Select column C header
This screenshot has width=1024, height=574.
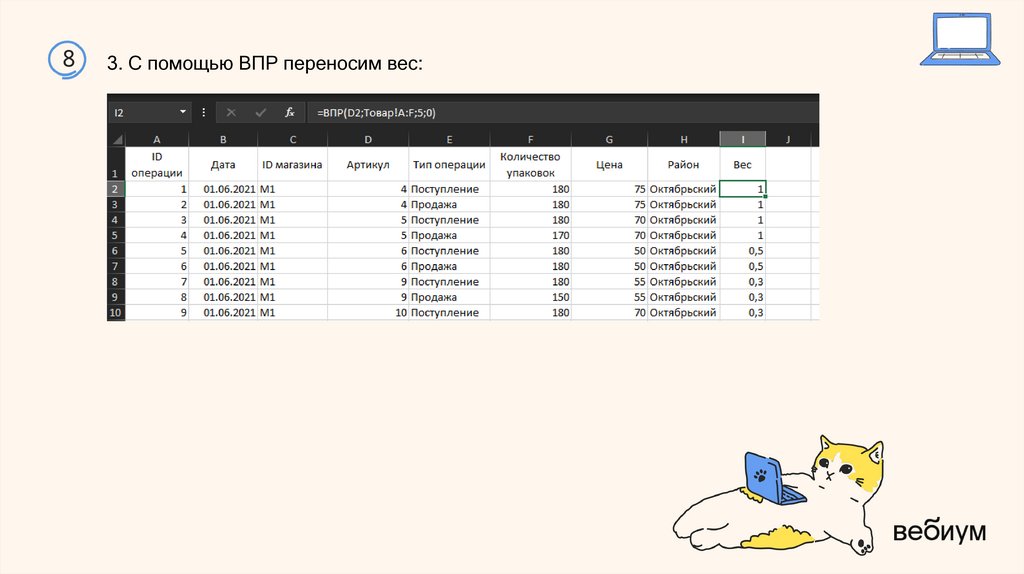pyautogui.click(x=293, y=139)
